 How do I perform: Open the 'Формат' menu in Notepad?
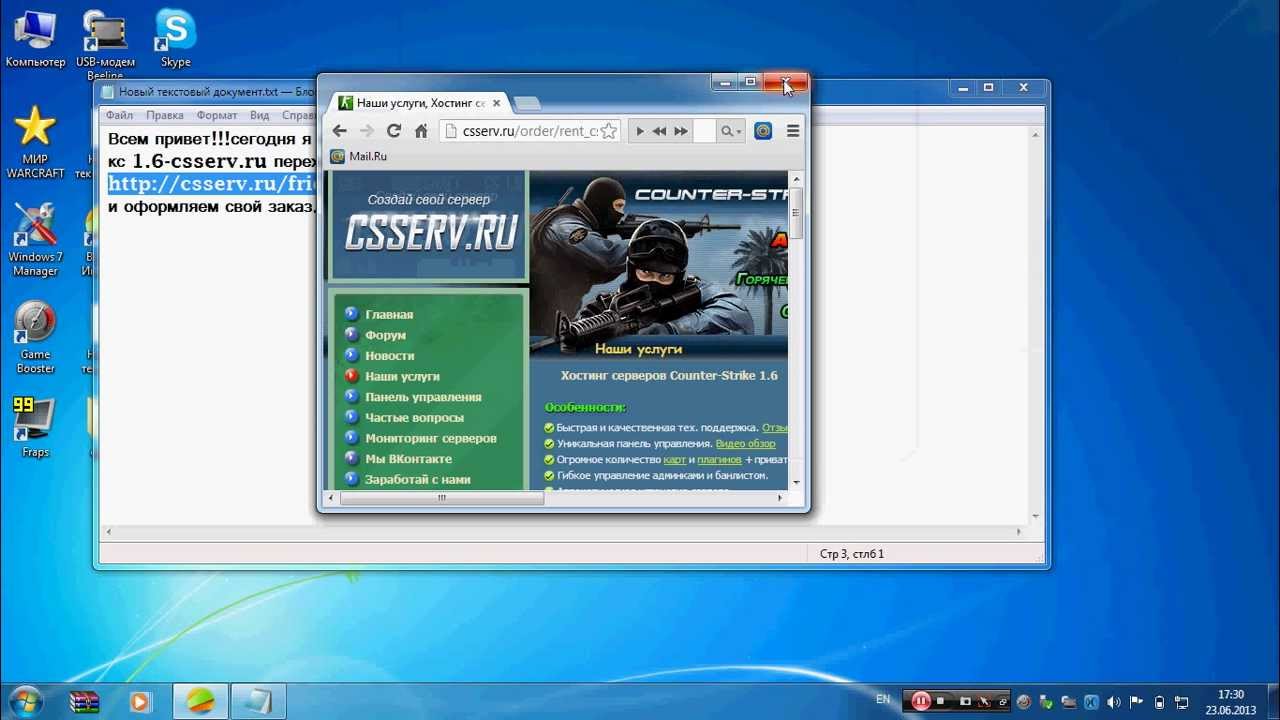217,115
